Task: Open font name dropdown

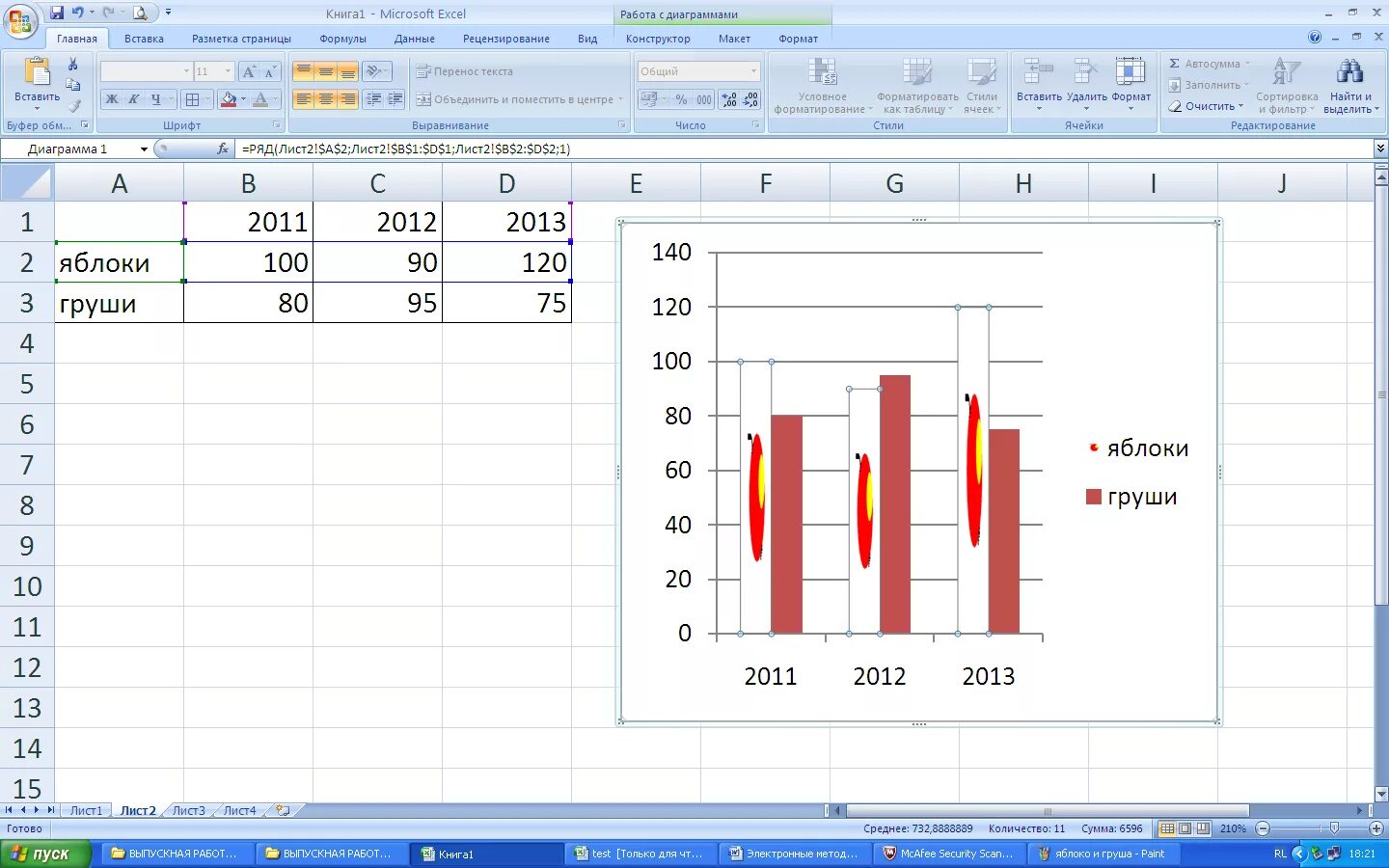Action: (186, 71)
